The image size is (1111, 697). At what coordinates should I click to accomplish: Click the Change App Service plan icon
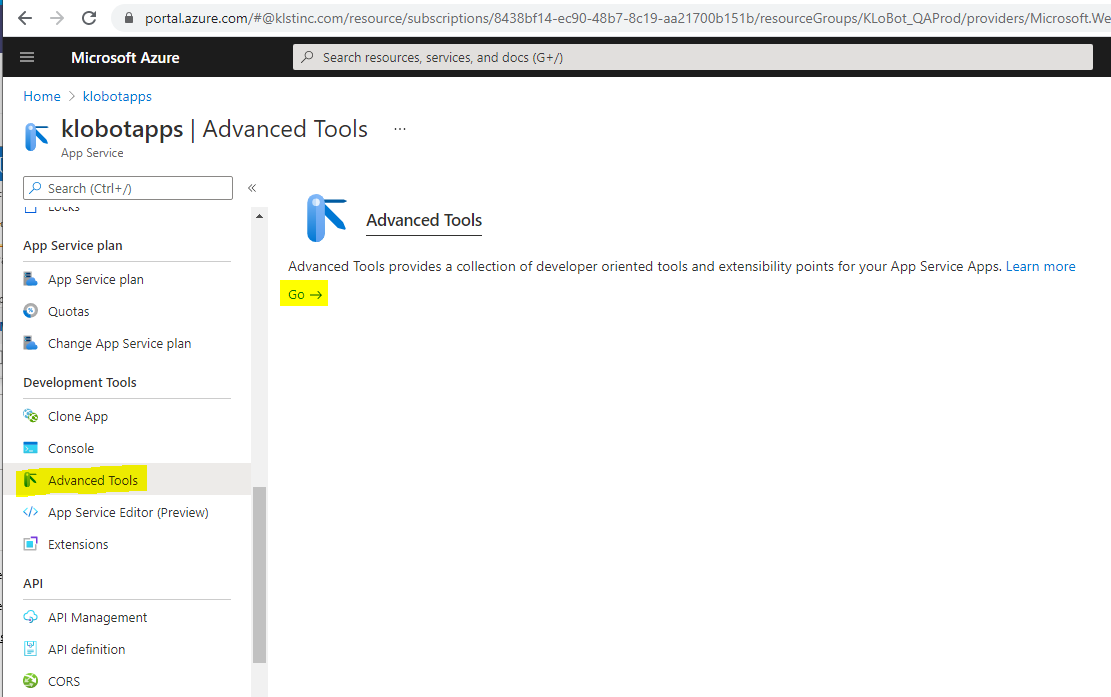click(30, 343)
